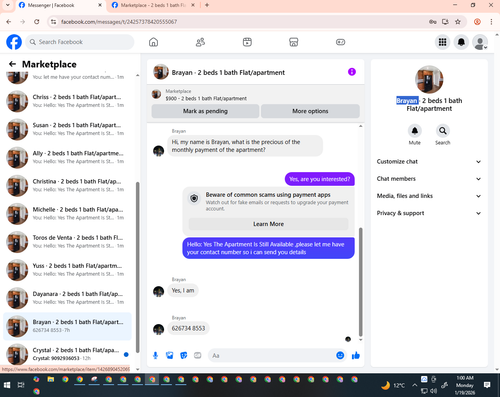Screen dimensions: 500x397
Task: Click Learn More on scam warning
Action: point(268,224)
